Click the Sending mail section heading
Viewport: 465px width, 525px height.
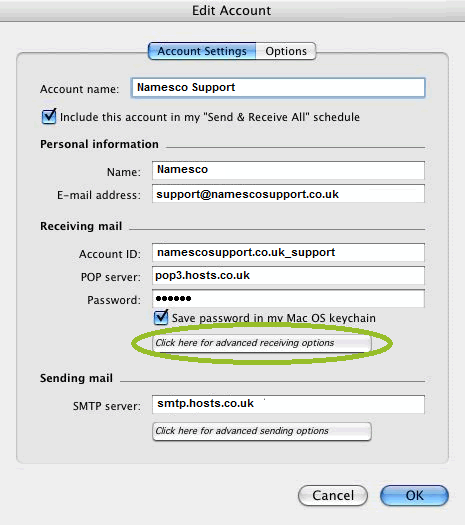(x=76, y=378)
